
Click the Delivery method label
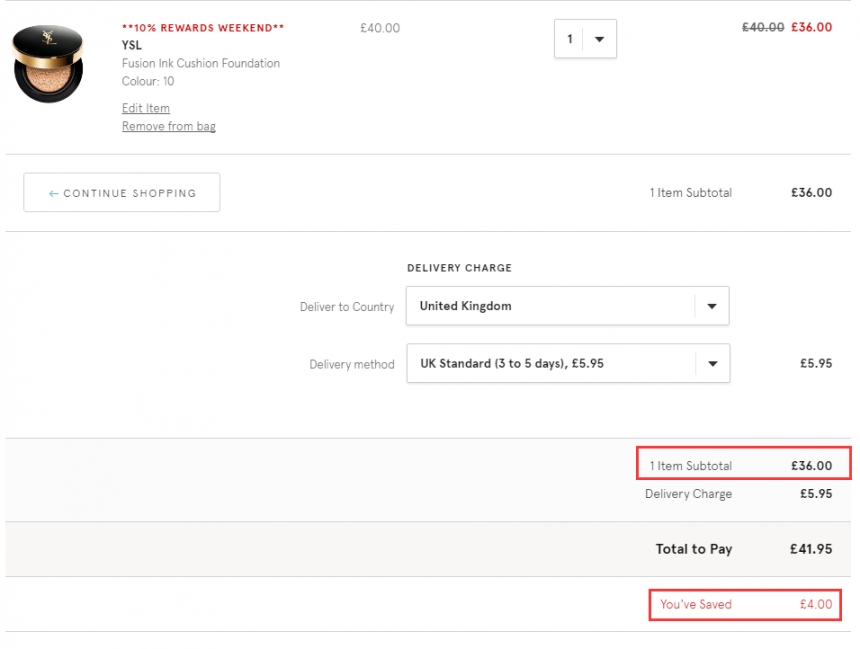(x=352, y=364)
